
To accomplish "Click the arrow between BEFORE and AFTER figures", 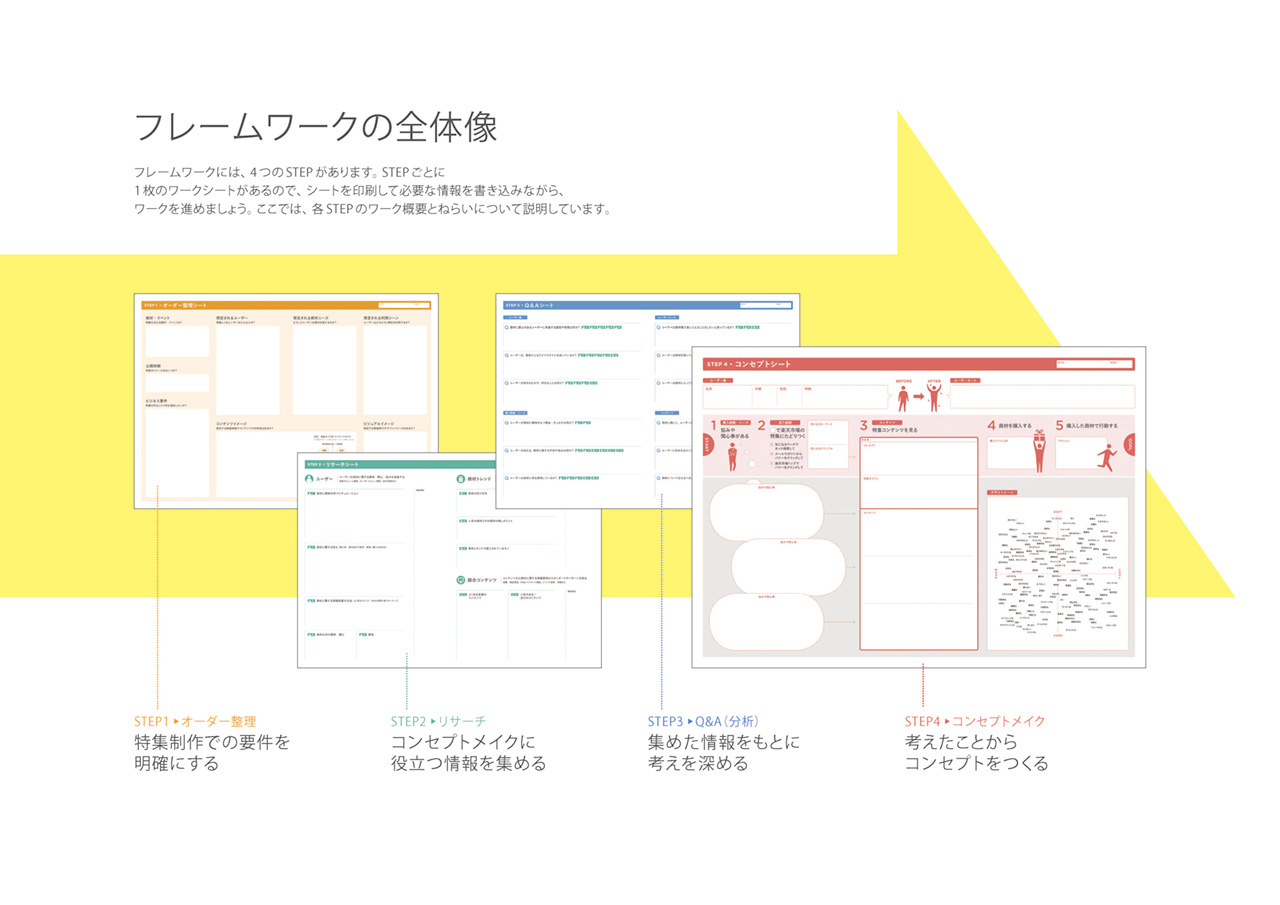I will pos(919,397).
